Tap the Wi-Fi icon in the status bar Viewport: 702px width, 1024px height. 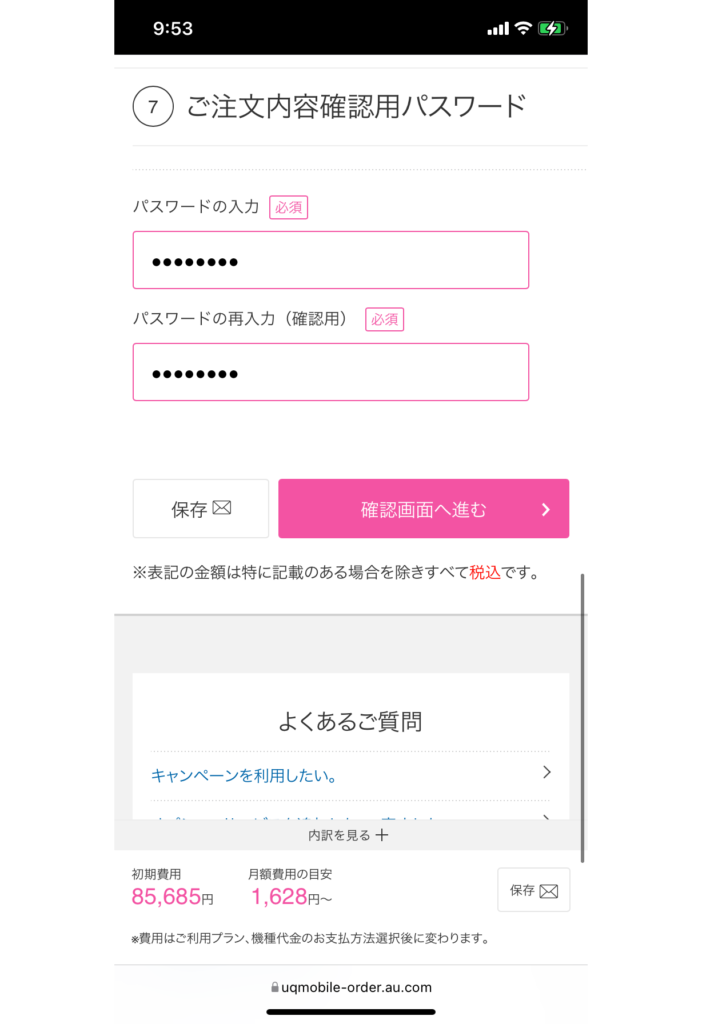(523, 28)
